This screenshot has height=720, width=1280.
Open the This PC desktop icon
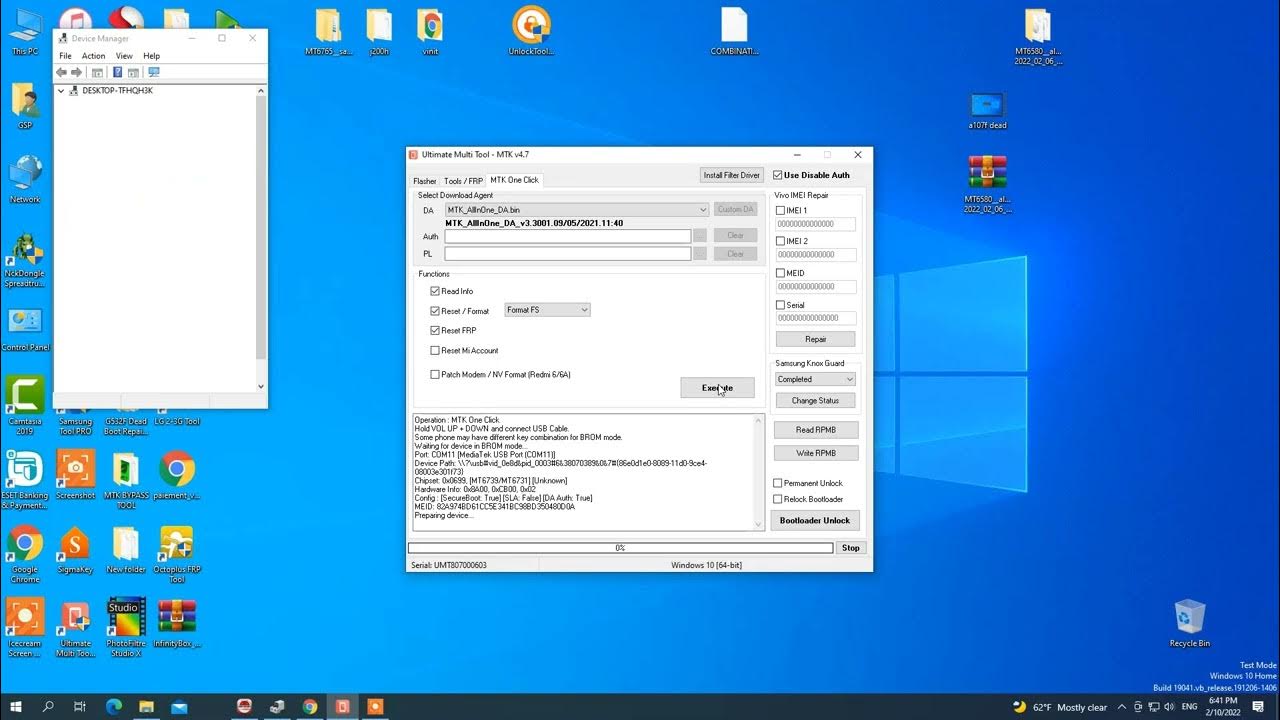click(x=25, y=30)
